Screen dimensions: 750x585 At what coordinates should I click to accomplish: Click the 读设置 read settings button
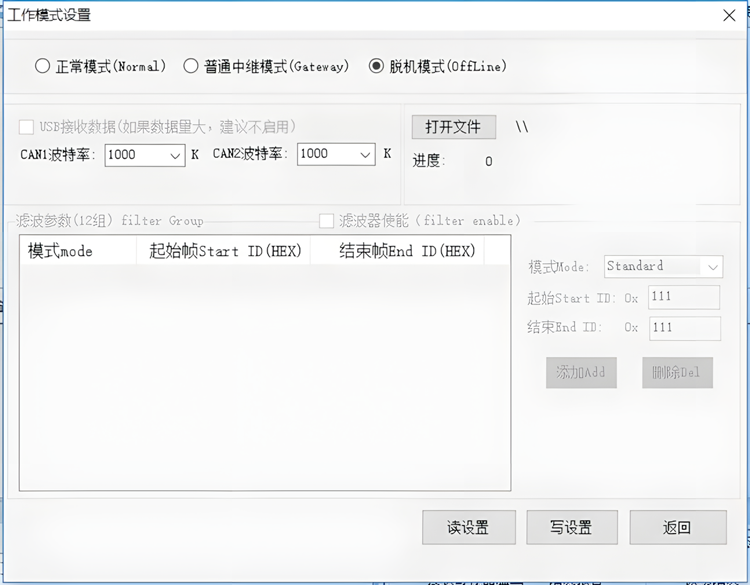(468, 528)
